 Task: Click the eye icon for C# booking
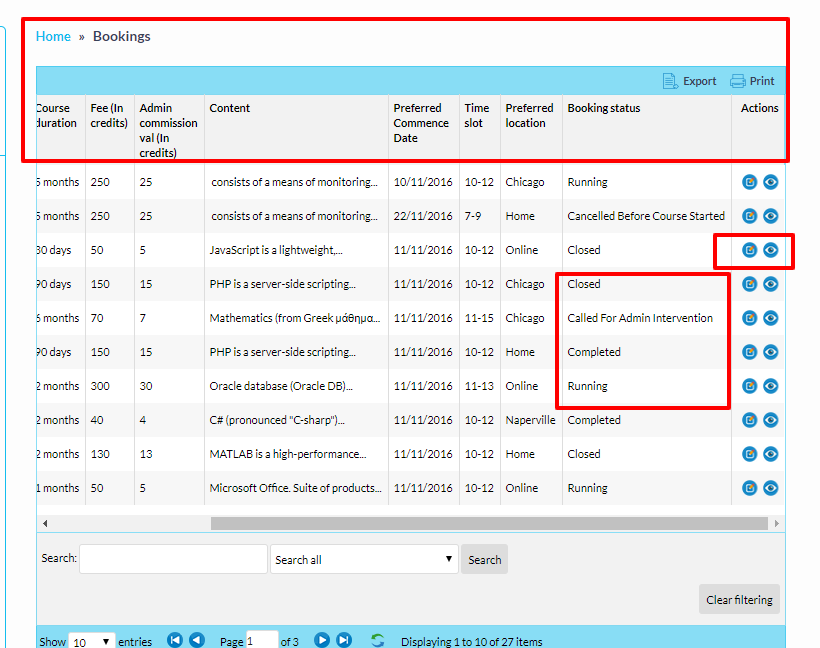point(771,420)
